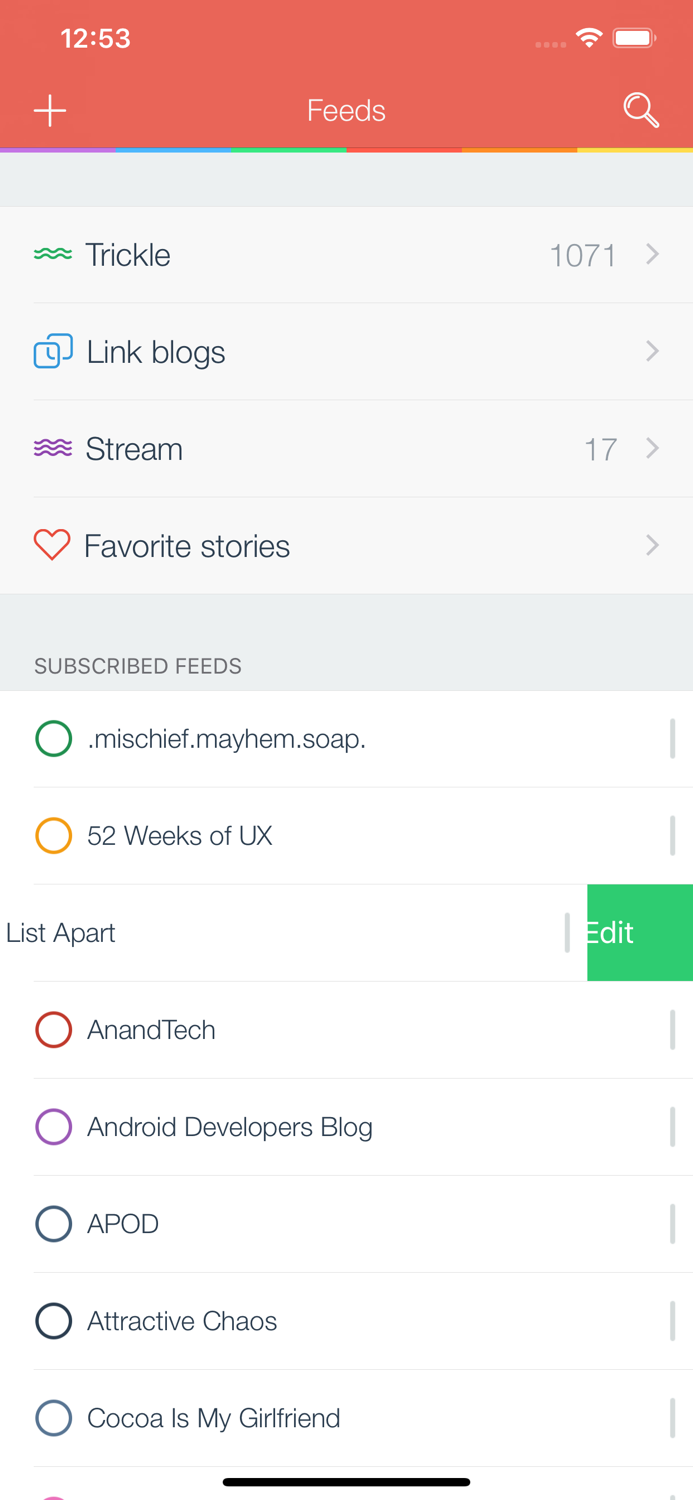Expand the Link blogs row chevron

click(x=652, y=352)
